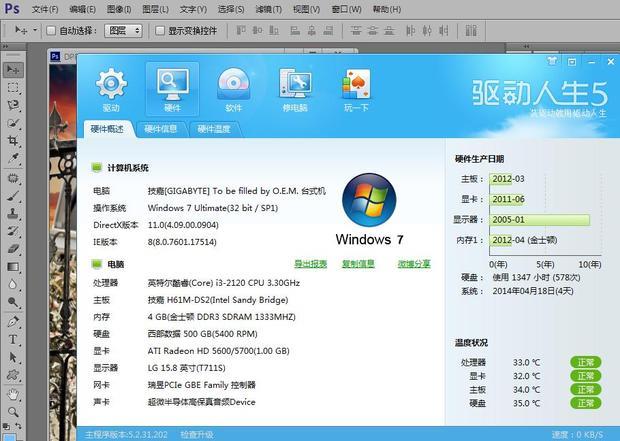This screenshot has width=620, height=441.
Task: Select the Hand tool
Action: click(13, 394)
